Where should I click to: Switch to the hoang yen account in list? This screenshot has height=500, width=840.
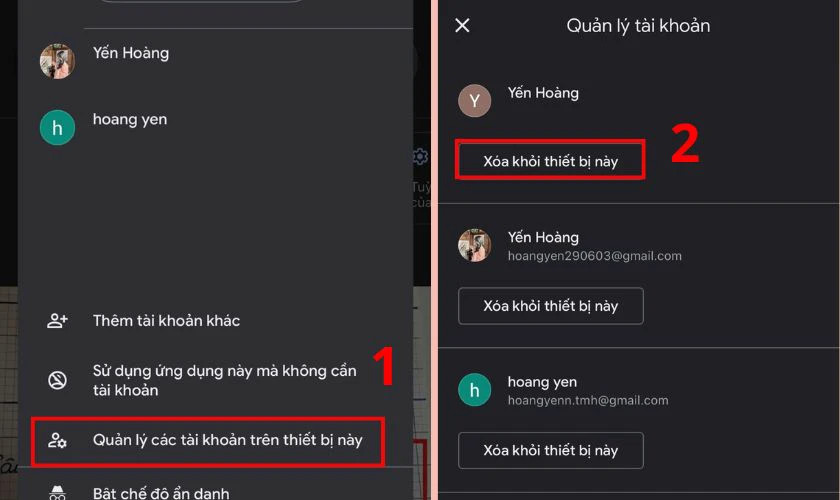(x=130, y=120)
